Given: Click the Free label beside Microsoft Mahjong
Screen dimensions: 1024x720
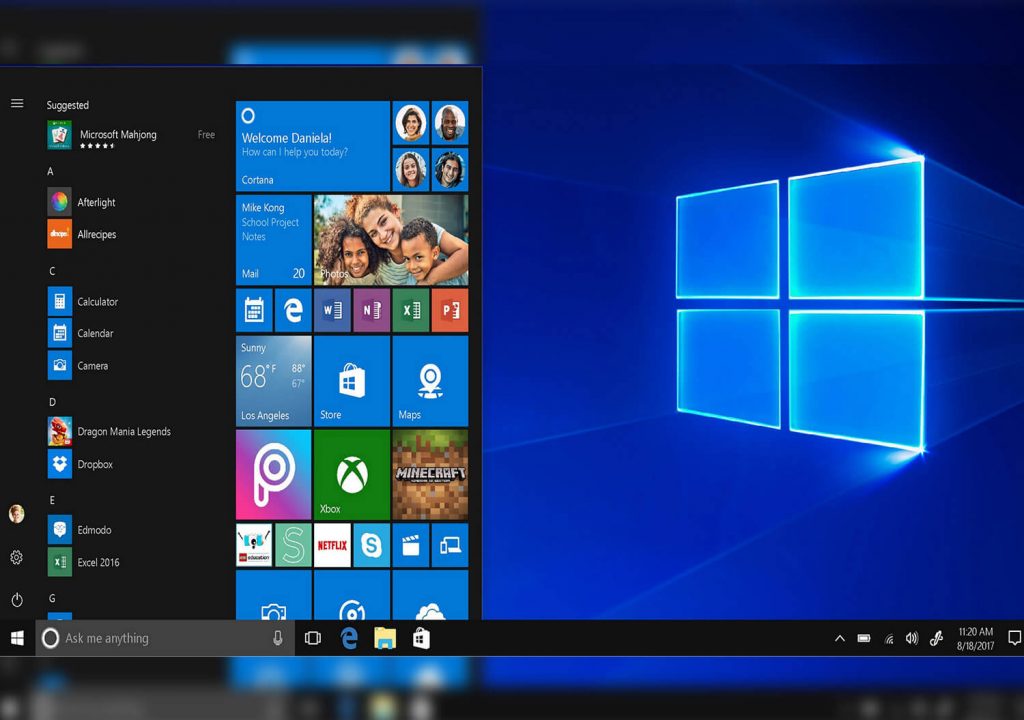Looking at the screenshot, I should pos(206,135).
